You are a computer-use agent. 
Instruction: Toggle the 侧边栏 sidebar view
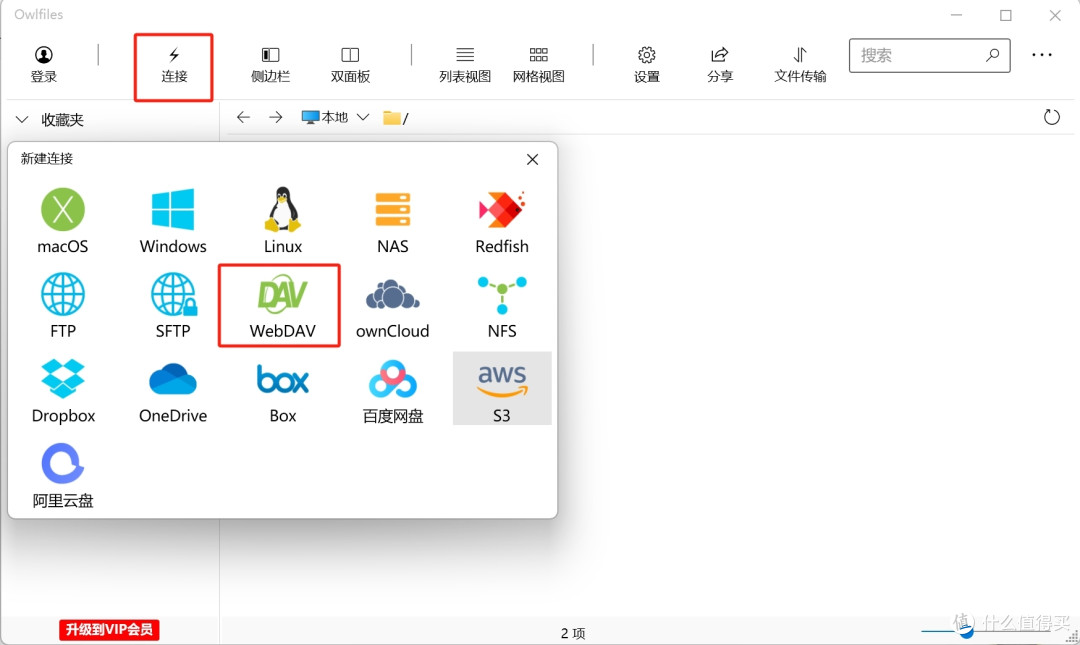pos(270,64)
